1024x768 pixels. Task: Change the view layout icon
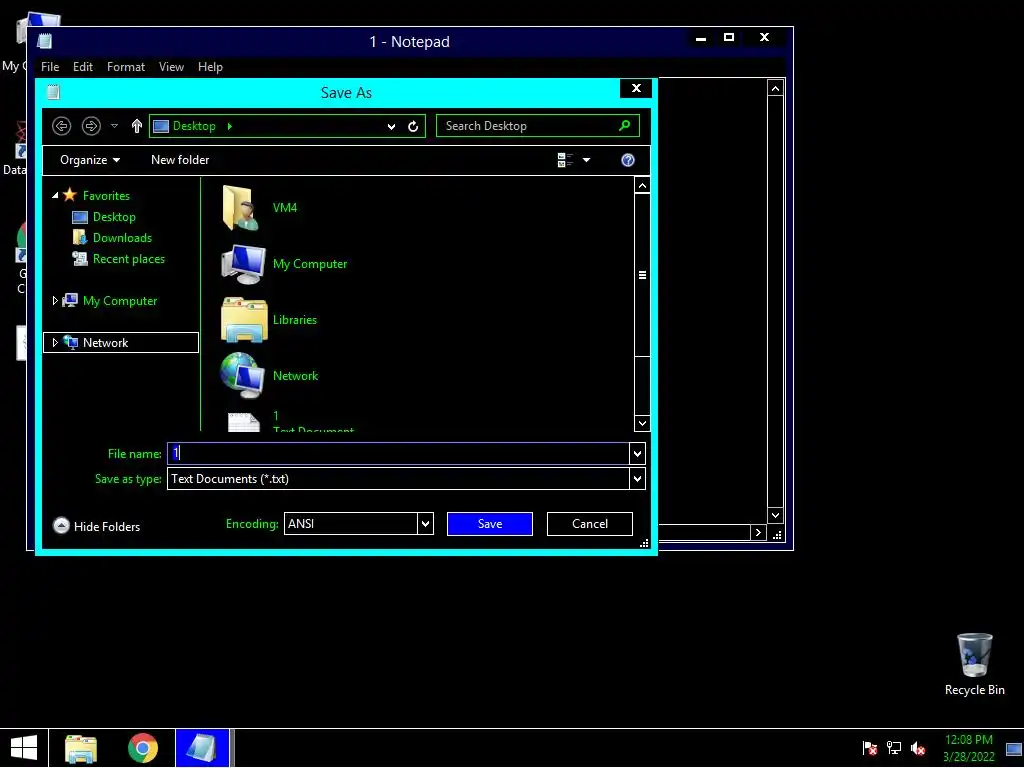pyautogui.click(x=565, y=160)
